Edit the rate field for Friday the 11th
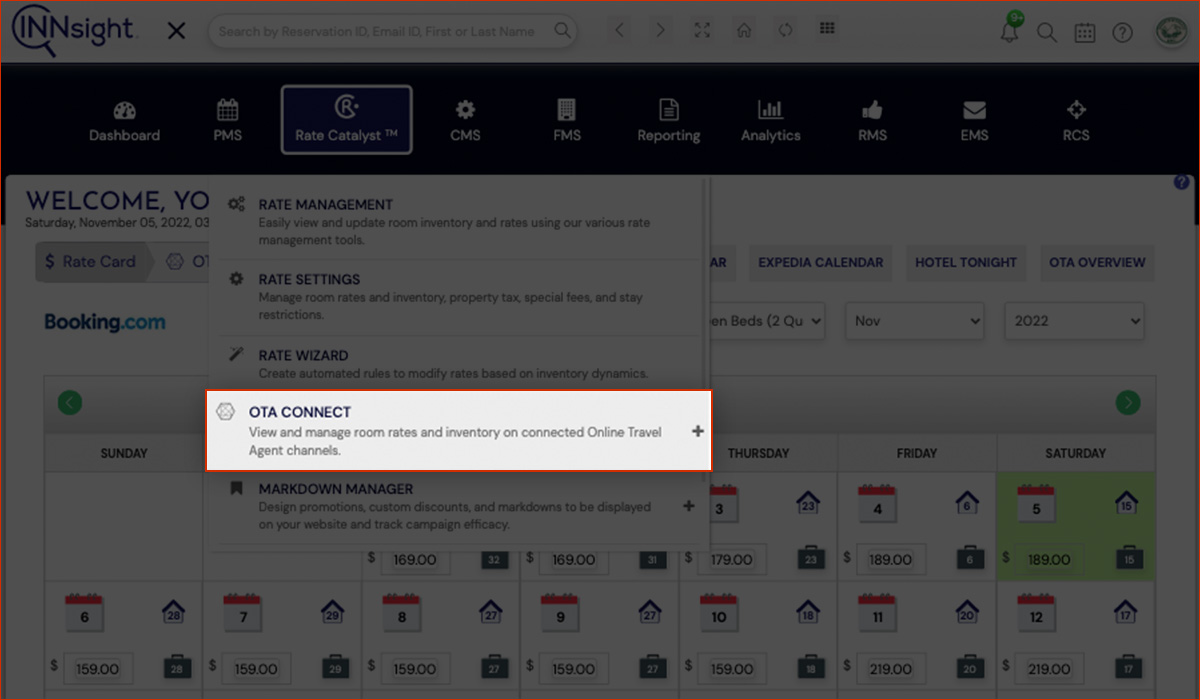Image resolution: width=1200 pixels, height=700 pixels. coord(890,669)
